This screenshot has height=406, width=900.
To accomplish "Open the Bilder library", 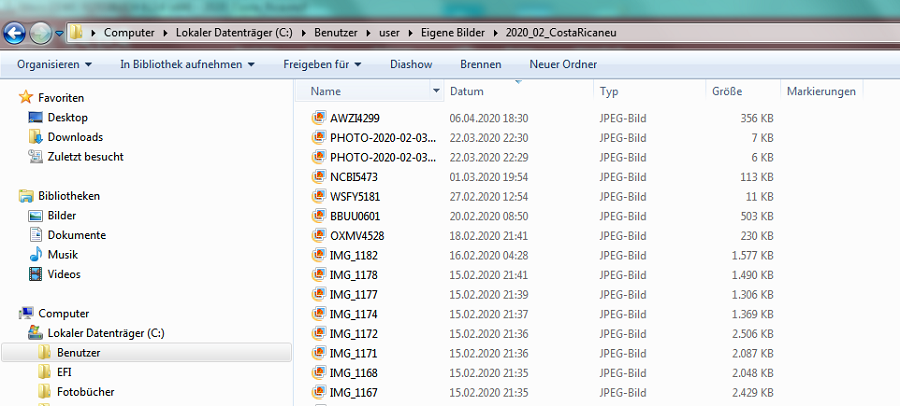I will tap(62, 216).
